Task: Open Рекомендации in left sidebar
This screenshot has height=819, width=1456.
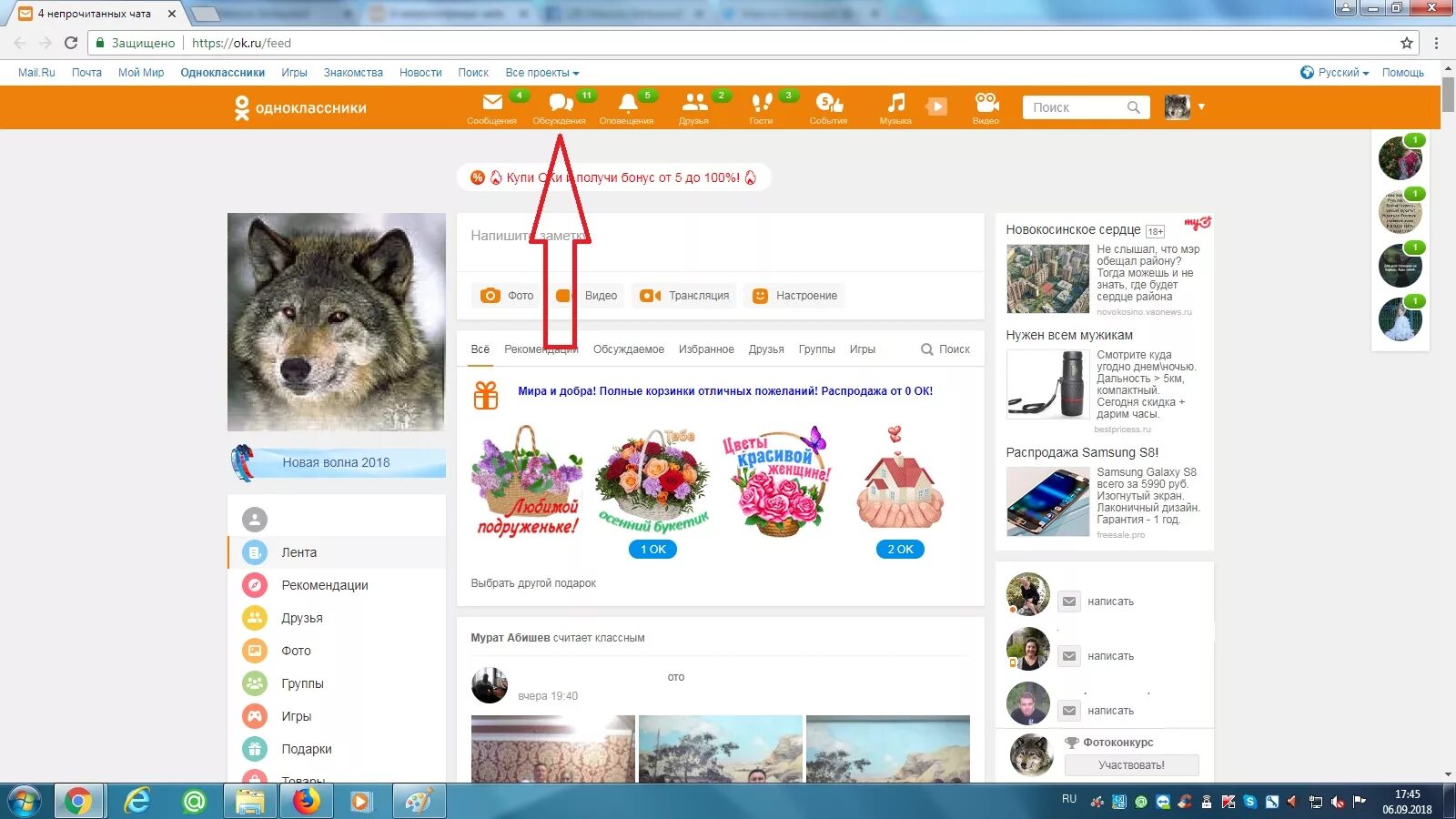Action: [337, 585]
